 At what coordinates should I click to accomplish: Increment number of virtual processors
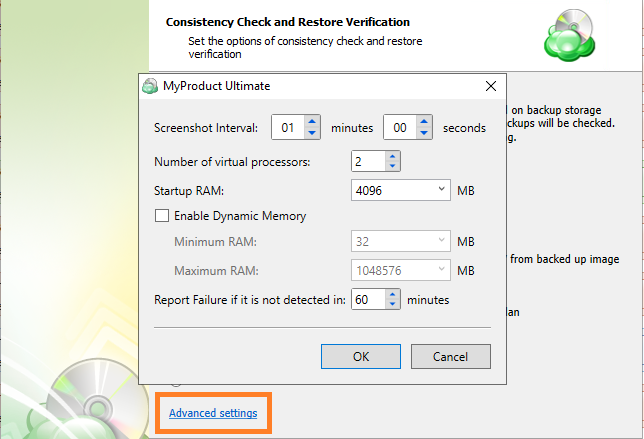click(x=392, y=155)
